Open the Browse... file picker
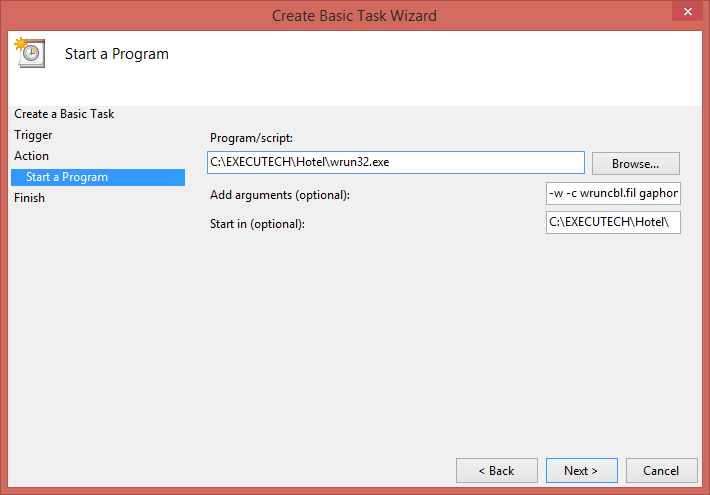Image resolution: width=710 pixels, height=495 pixels. [x=635, y=163]
